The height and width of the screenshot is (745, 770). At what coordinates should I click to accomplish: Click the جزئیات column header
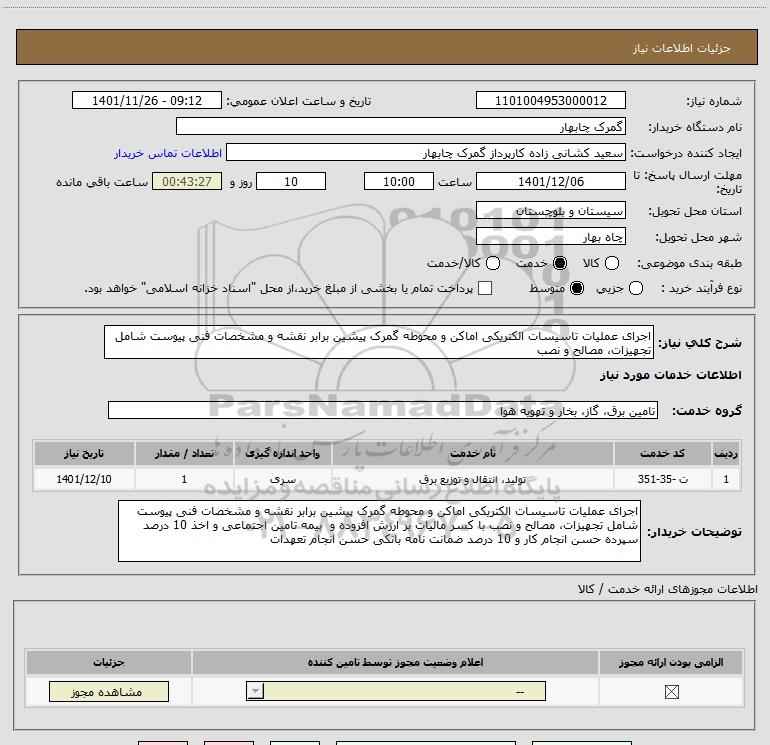pyautogui.click(x=109, y=662)
